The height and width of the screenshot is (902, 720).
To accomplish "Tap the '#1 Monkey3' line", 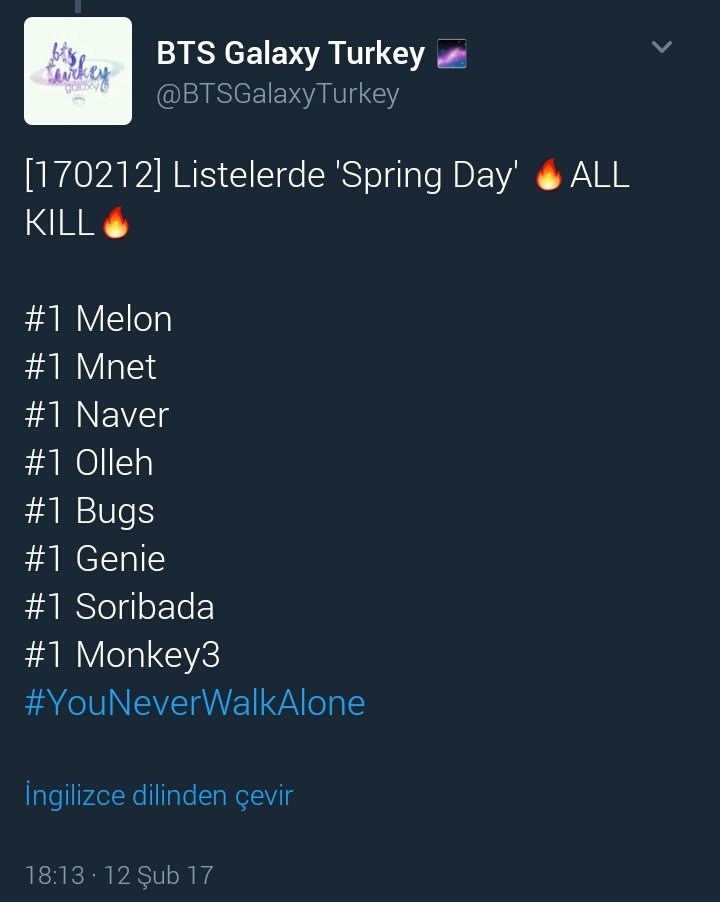I will pos(122,655).
